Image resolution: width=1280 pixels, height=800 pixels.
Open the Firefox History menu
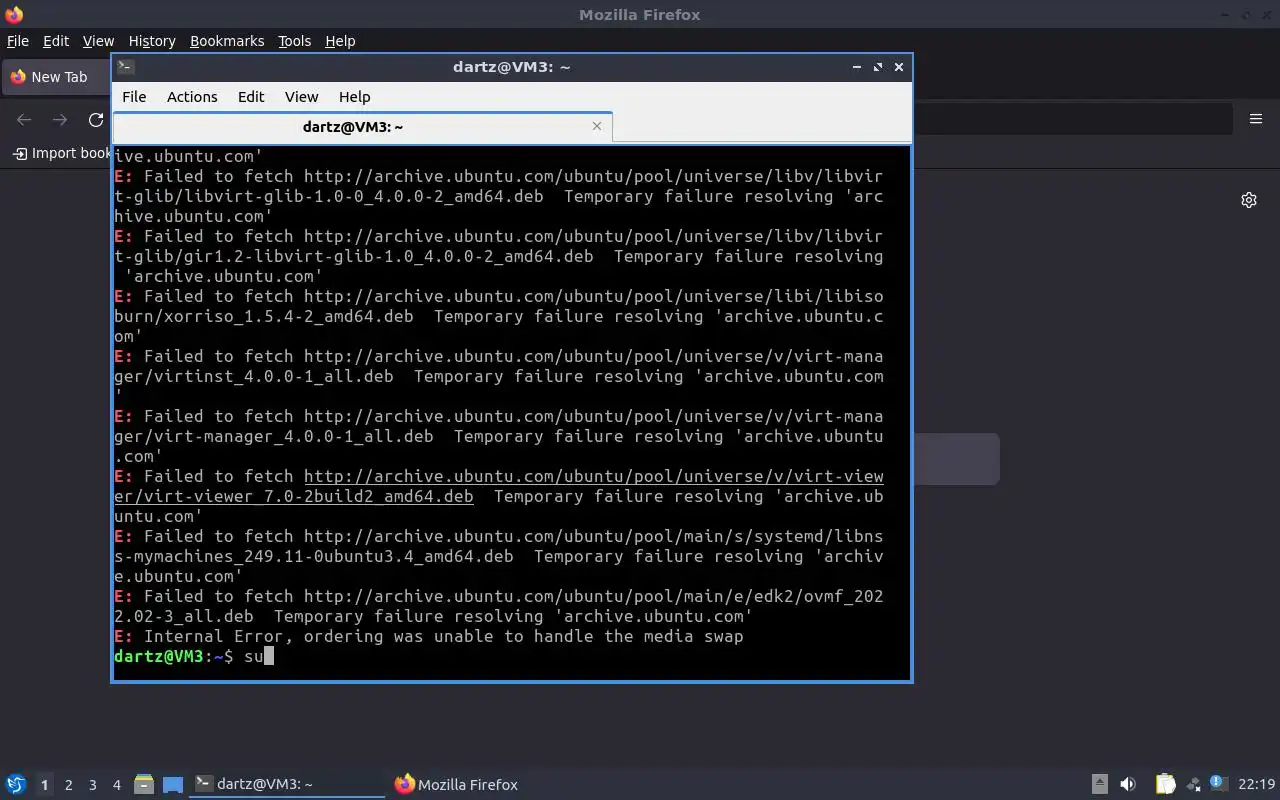click(x=152, y=41)
